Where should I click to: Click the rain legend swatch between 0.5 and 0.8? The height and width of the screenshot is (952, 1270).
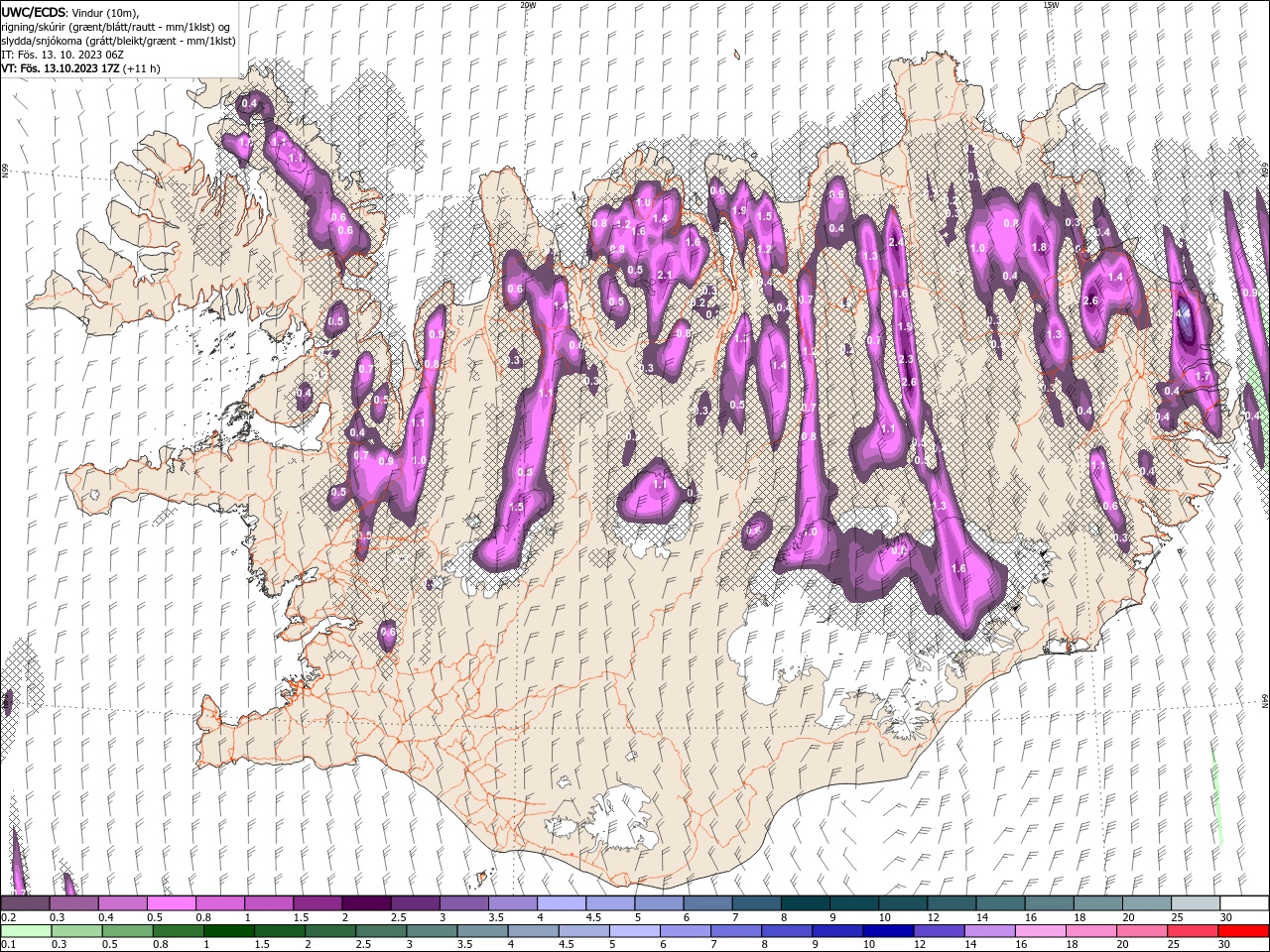click(127, 931)
